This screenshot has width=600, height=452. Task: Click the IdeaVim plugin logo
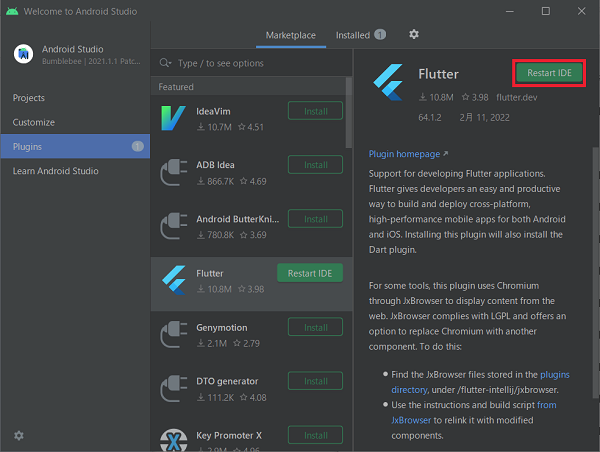(x=173, y=118)
